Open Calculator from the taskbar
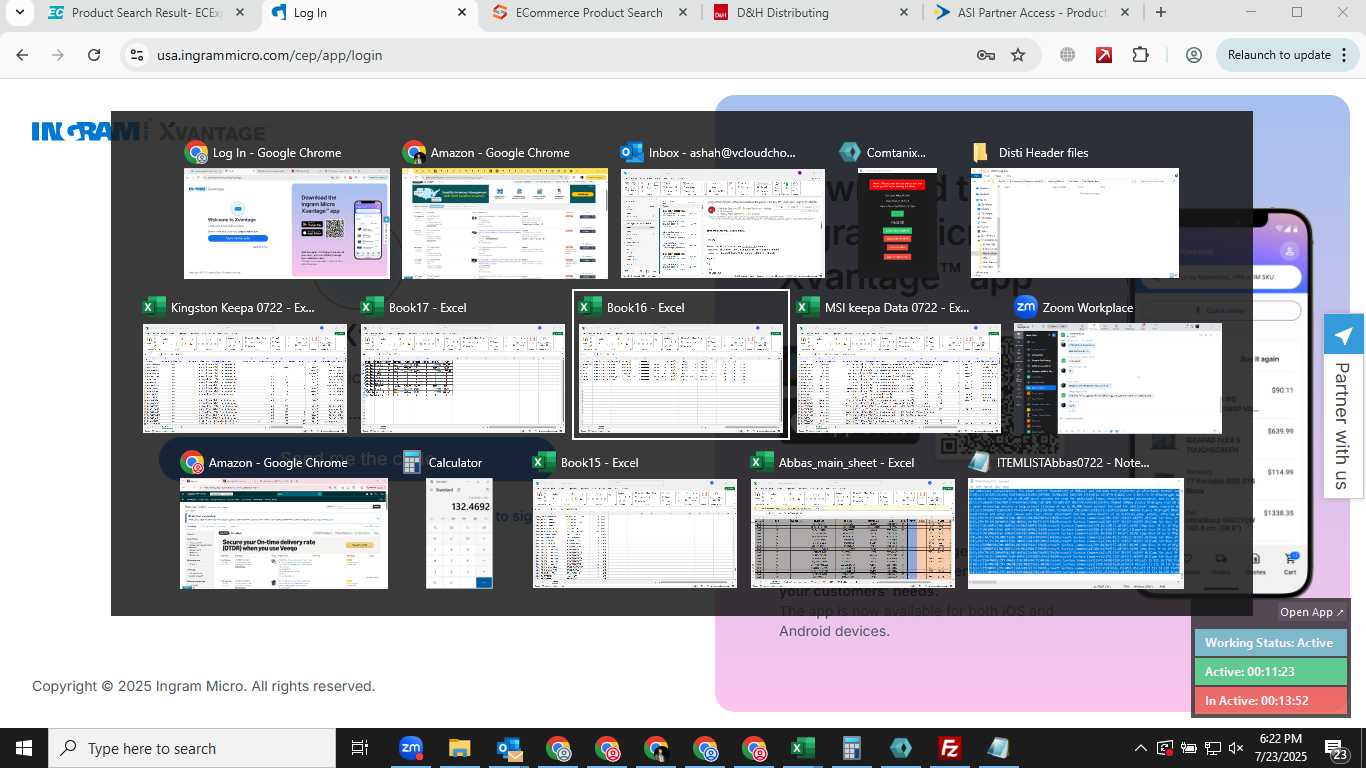The height and width of the screenshot is (768, 1366). click(x=852, y=748)
